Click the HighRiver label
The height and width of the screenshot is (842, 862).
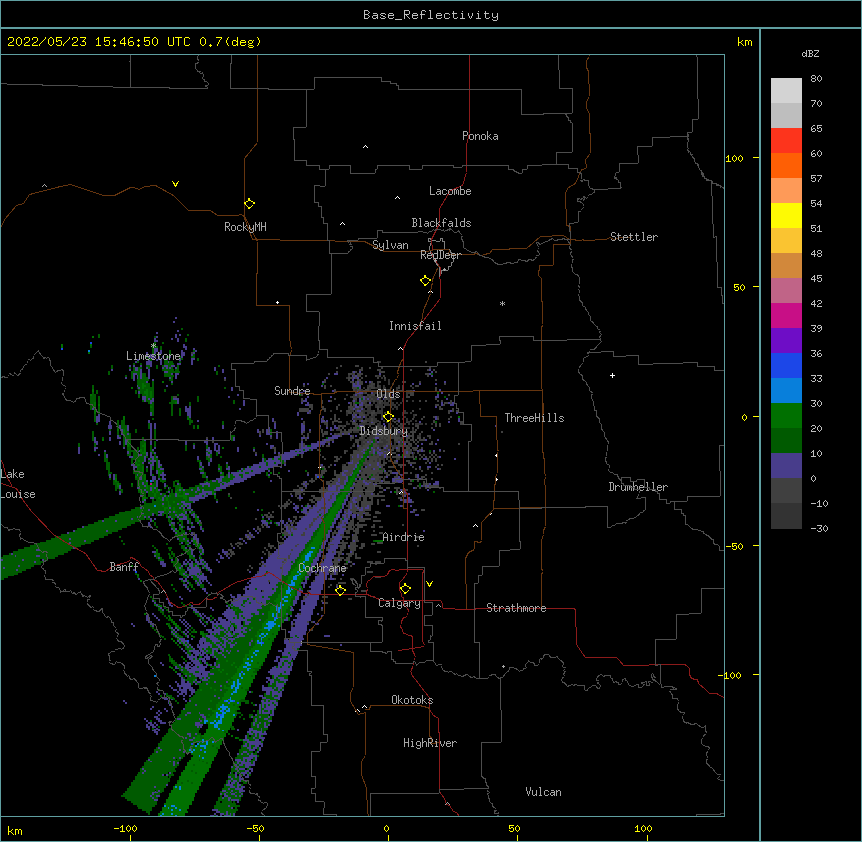pos(430,743)
